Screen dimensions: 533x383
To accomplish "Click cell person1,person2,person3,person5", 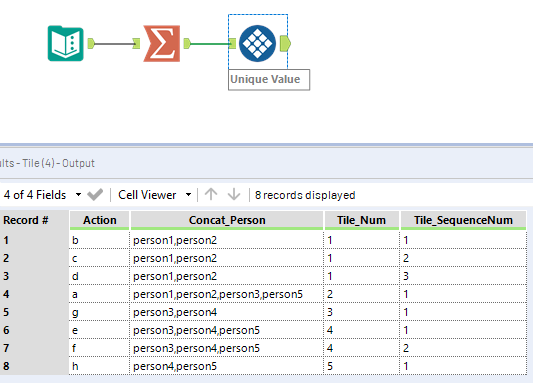I will [227, 294].
